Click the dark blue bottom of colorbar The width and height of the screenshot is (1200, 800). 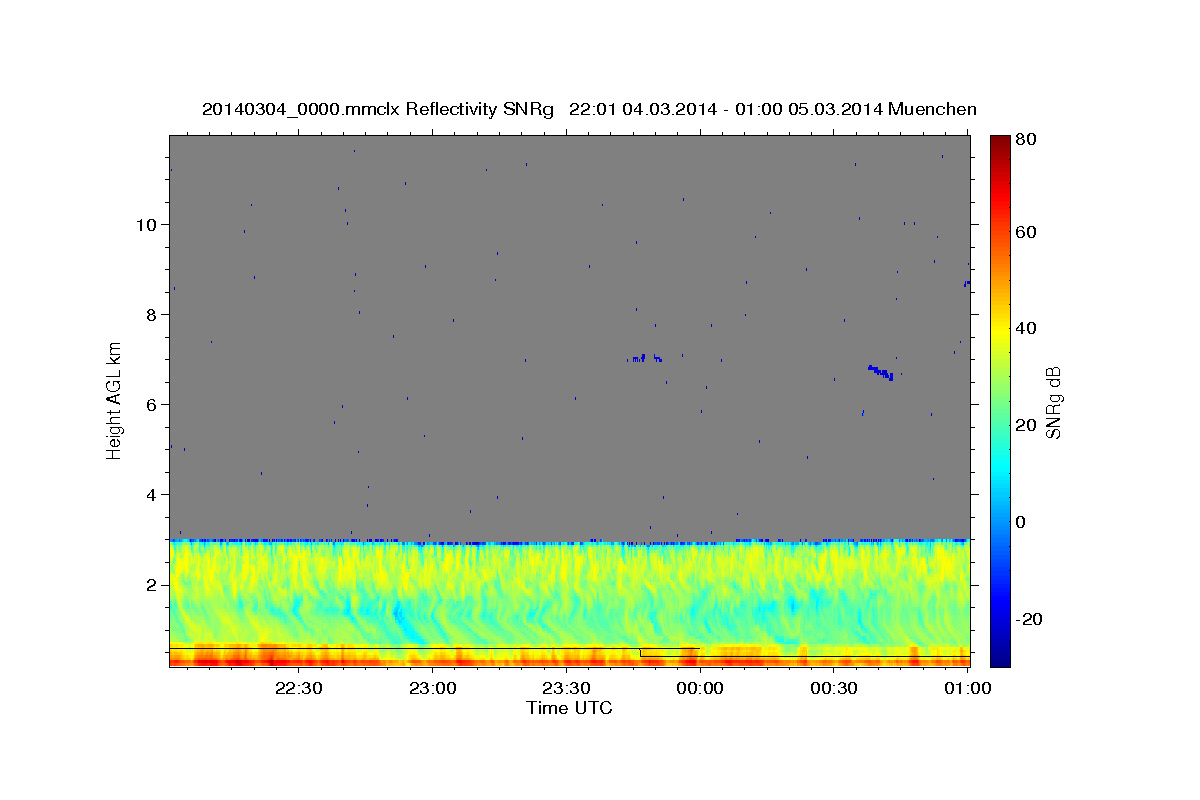pos(1000,658)
